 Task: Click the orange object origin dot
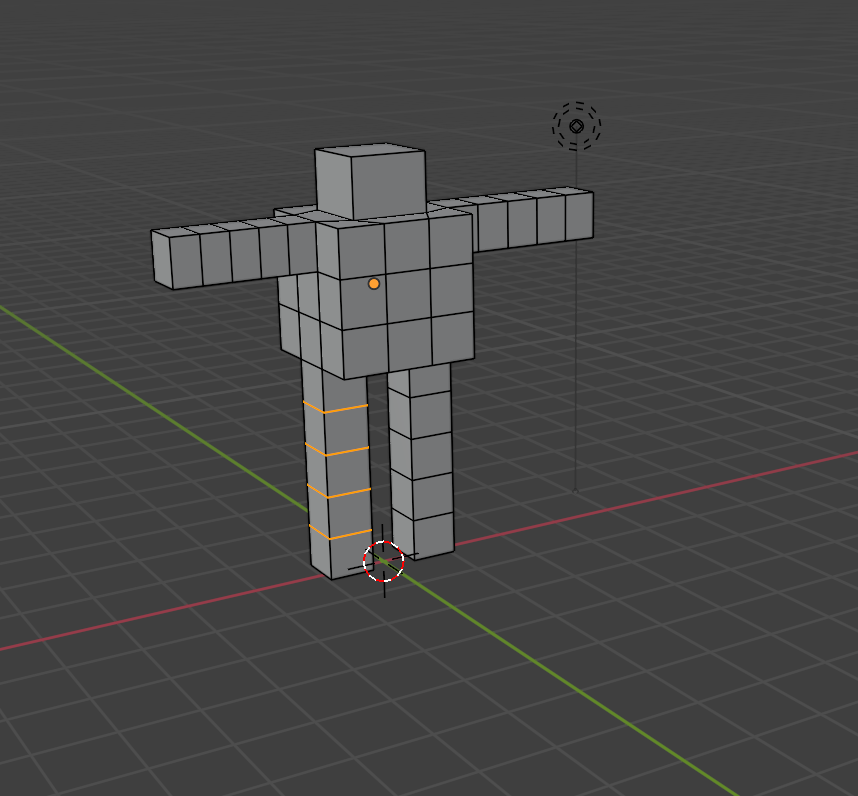point(374,283)
